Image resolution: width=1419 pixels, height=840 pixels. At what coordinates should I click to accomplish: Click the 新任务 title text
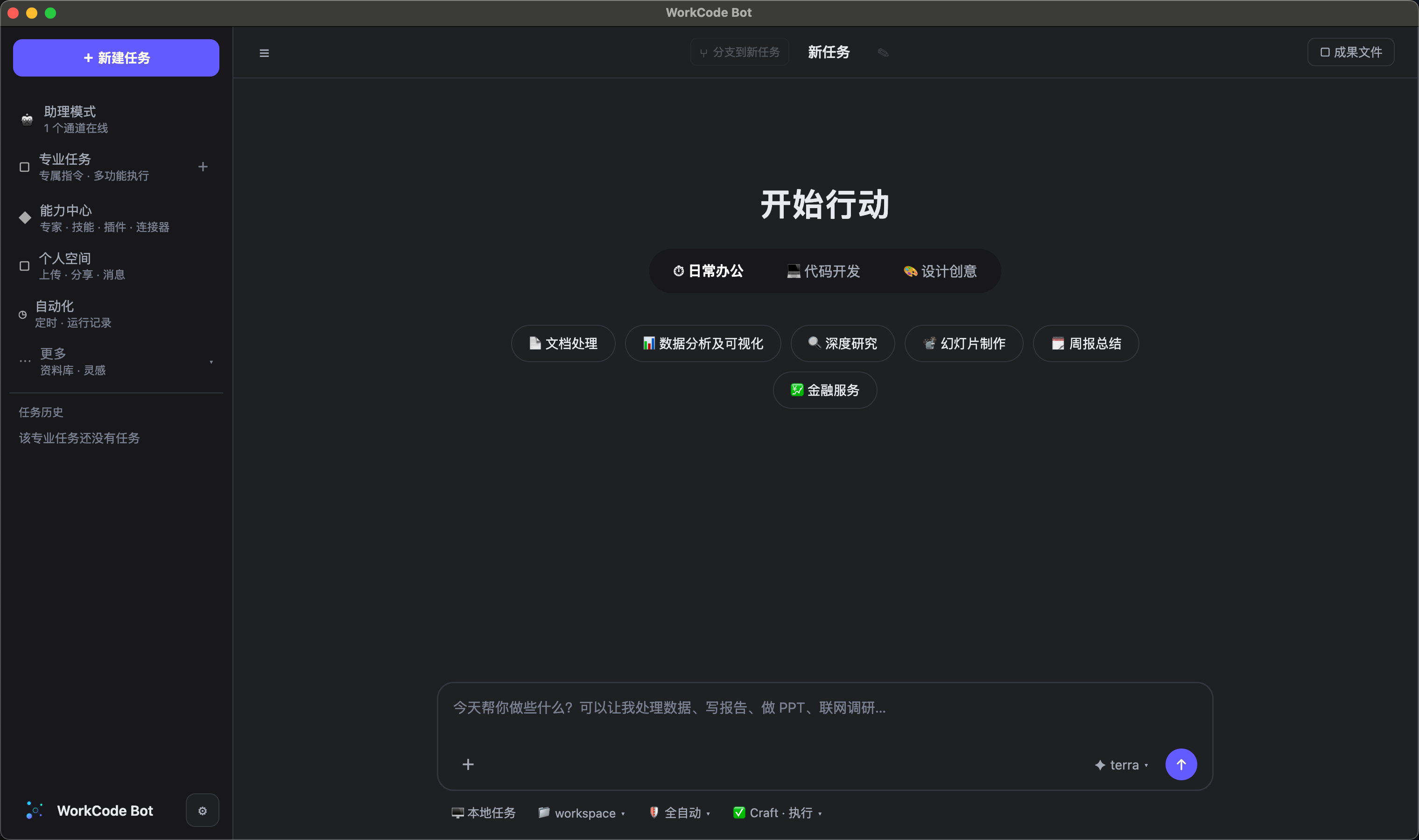point(829,52)
